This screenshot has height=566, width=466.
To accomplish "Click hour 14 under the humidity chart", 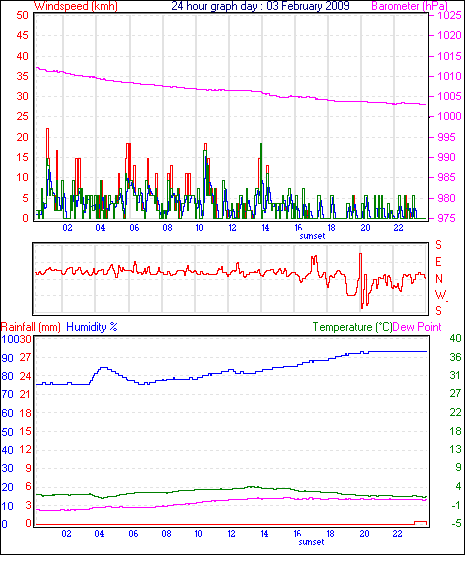I will (x=265, y=534).
